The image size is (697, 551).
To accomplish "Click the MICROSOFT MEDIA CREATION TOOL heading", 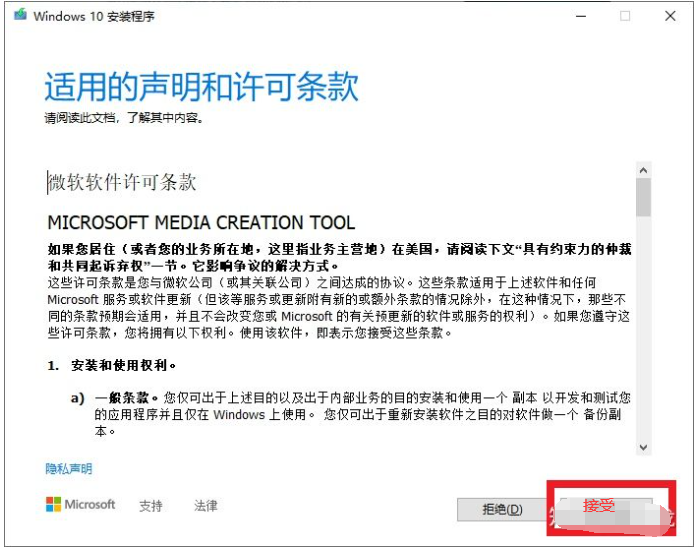I will 201,222.
